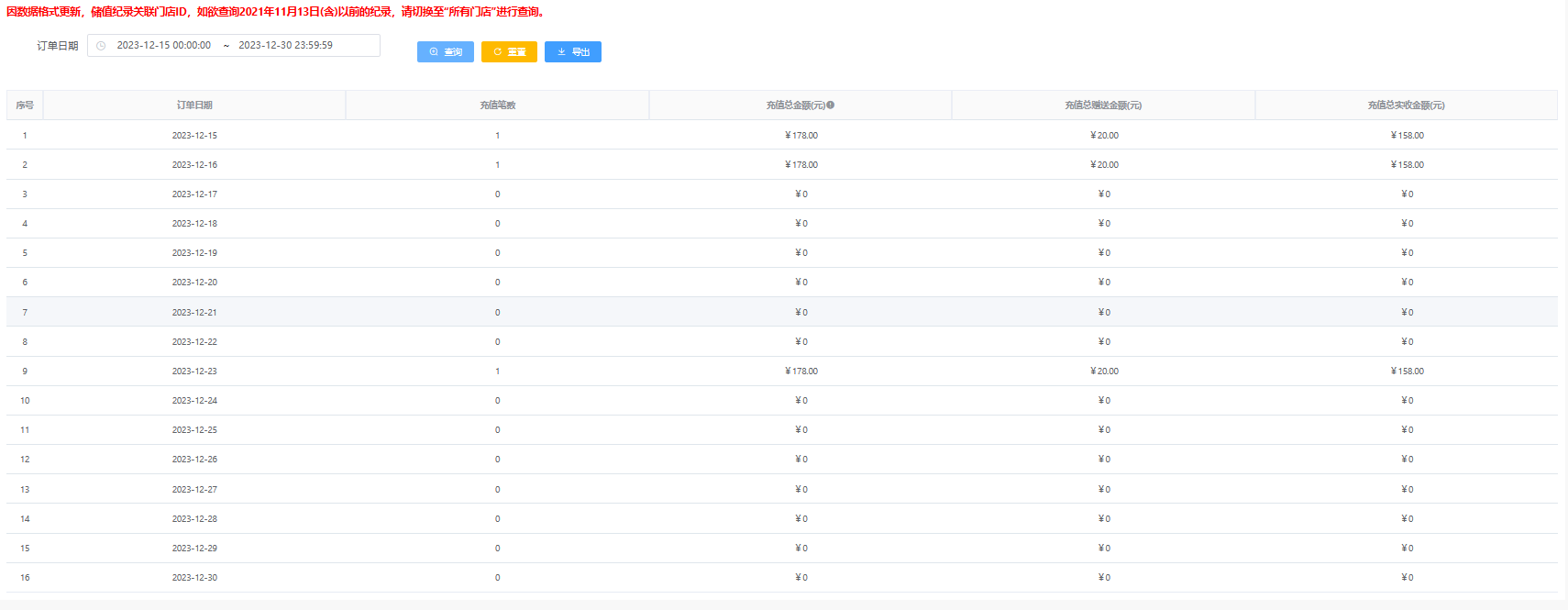The height and width of the screenshot is (610, 1568).
Task: Click the 充值笔数 column header
Action: pos(497,105)
